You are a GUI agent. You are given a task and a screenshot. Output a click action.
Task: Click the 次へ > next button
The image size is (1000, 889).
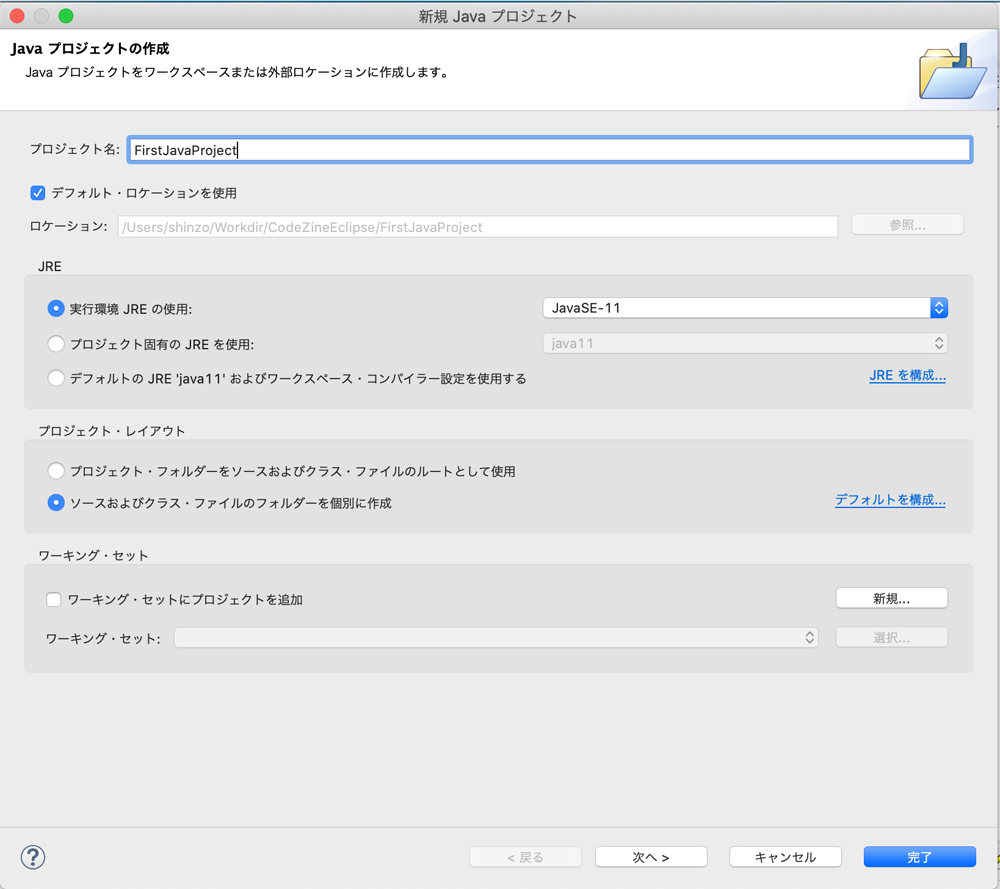click(x=651, y=857)
